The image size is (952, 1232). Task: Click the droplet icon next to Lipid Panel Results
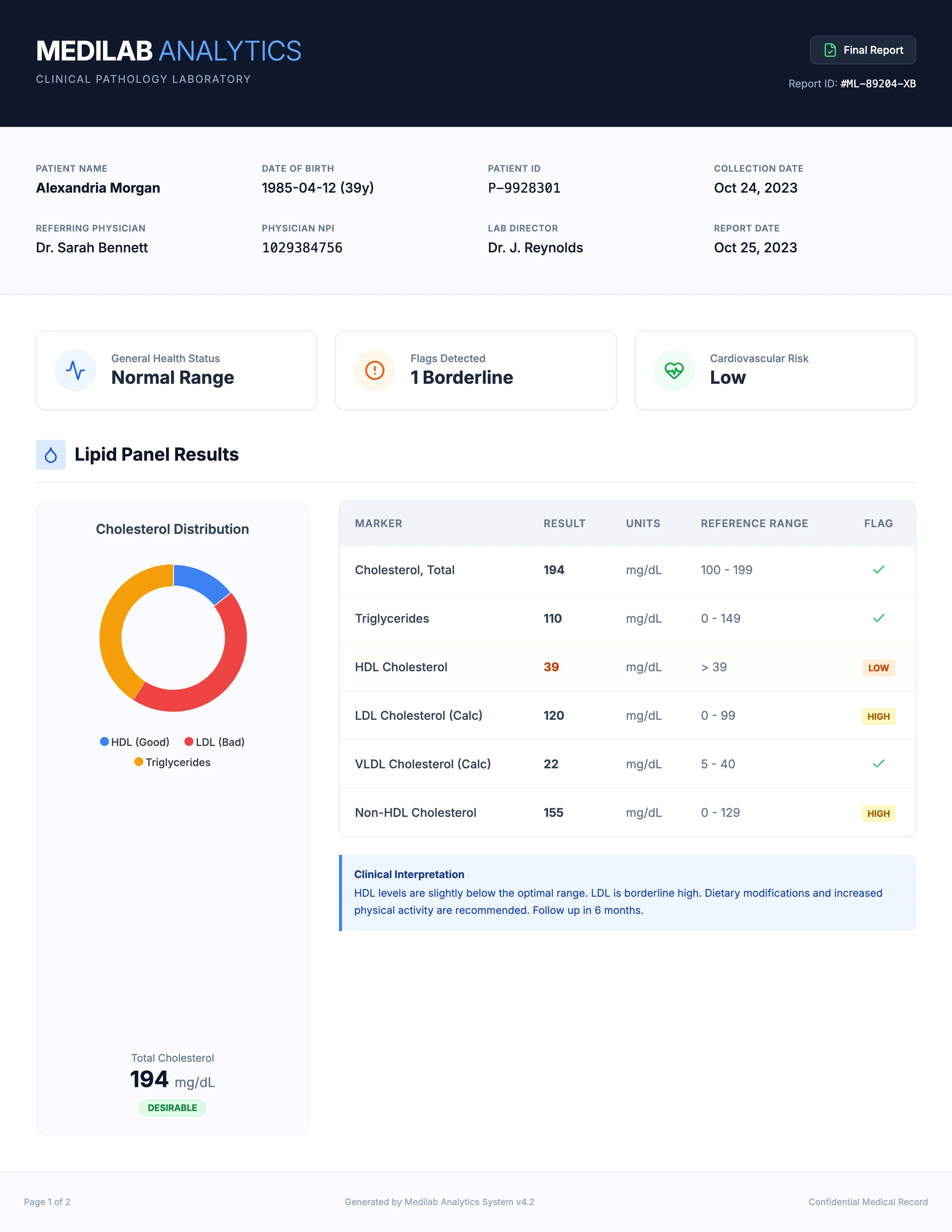(51, 455)
